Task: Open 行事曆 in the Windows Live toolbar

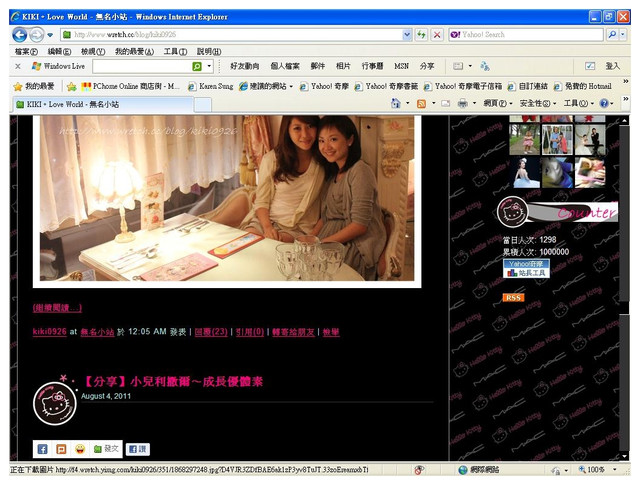Action: point(372,66)
